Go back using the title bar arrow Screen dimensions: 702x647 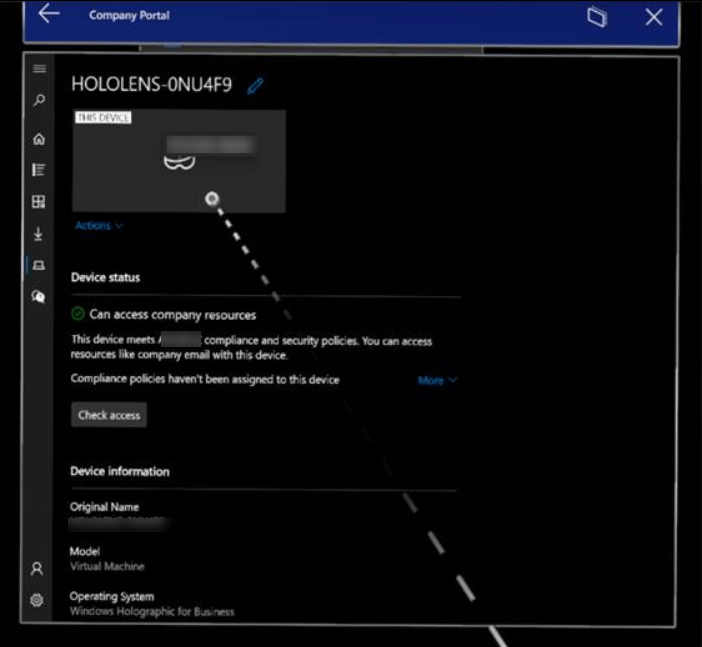click(48, 15)
